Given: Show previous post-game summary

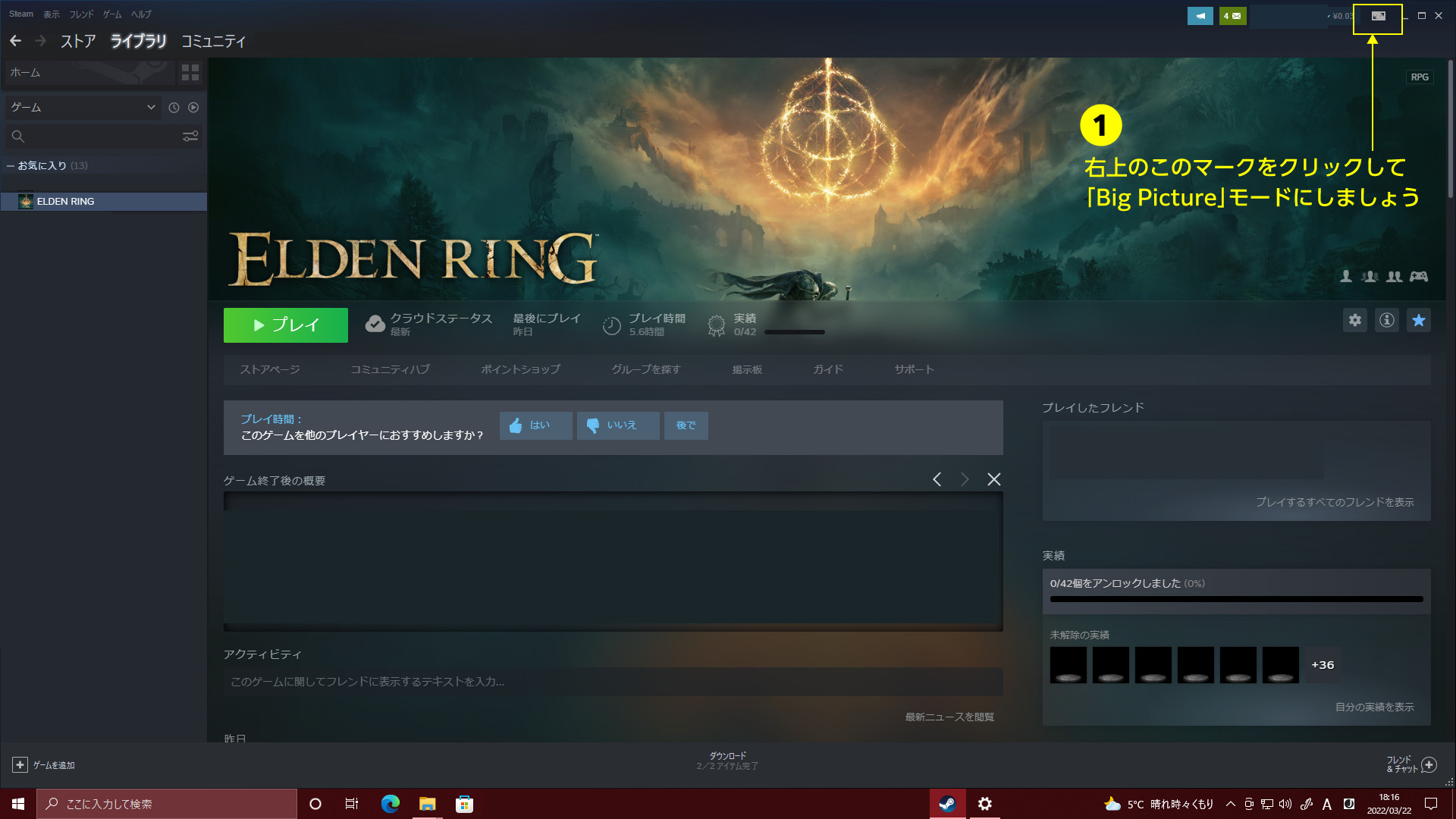Looking at the screenshot, I should coord(937,479).
